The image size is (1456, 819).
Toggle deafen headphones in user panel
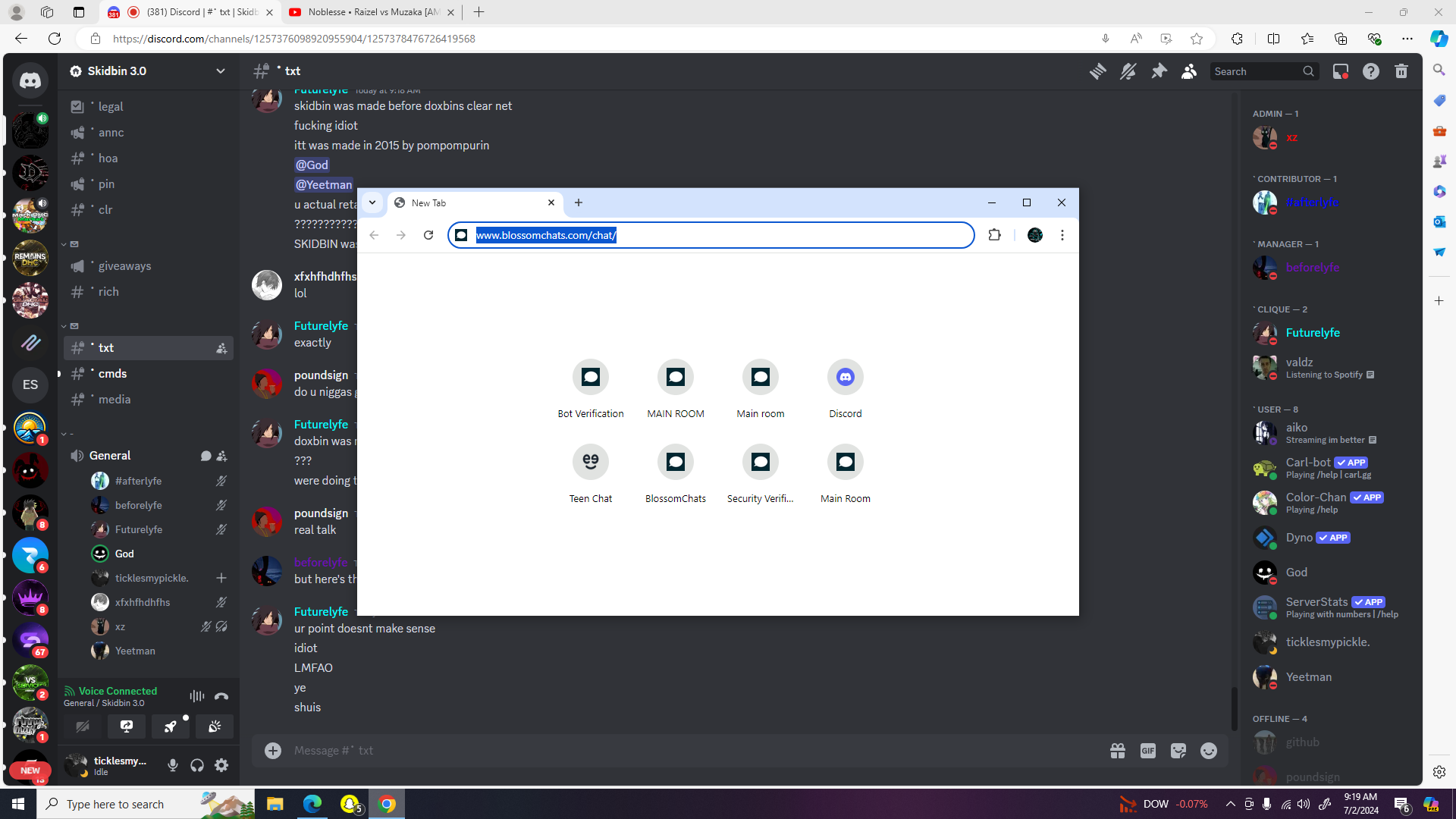tap(197, 766)
